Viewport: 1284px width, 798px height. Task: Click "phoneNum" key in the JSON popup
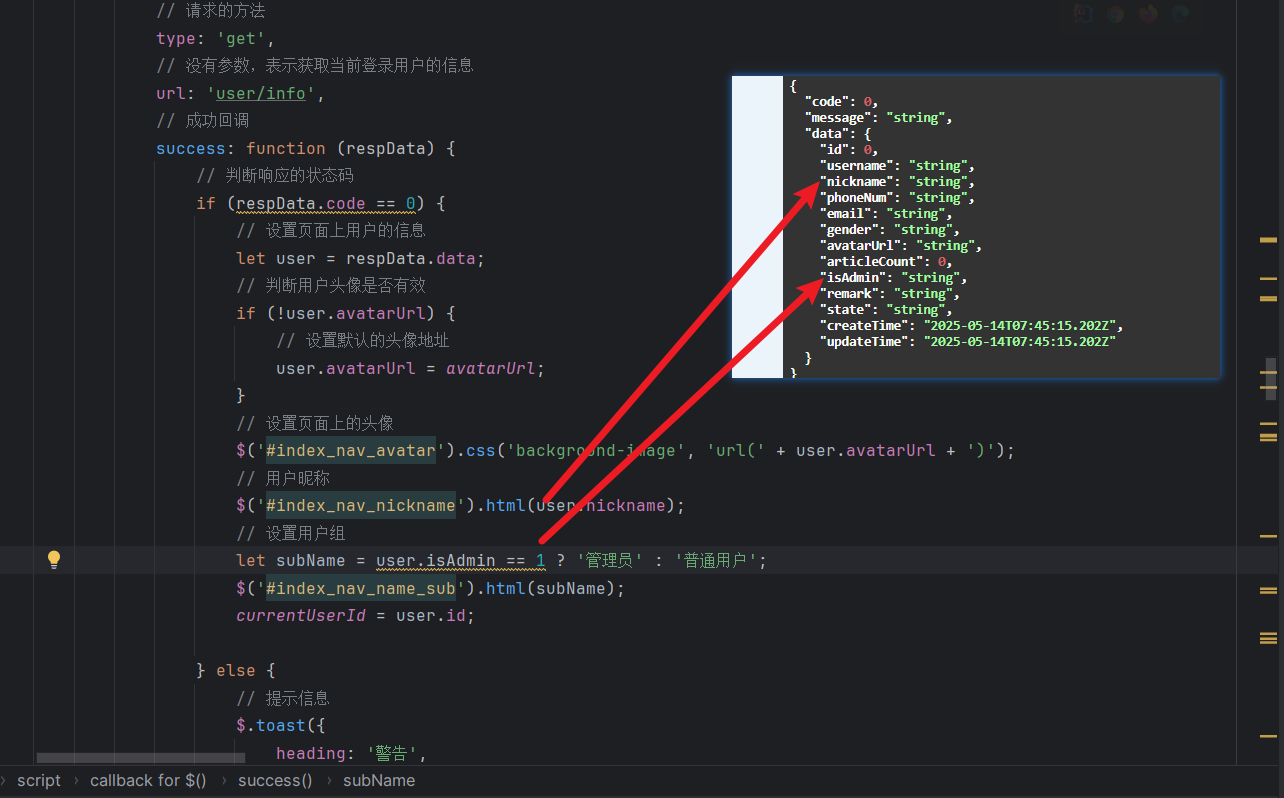[x=857, y=198]
